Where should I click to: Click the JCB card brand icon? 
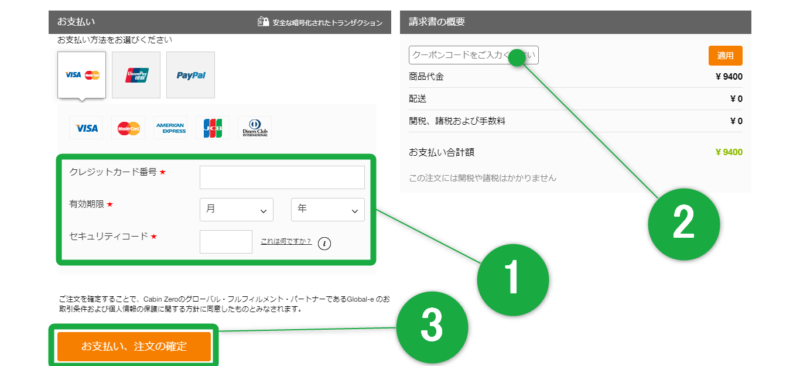coord(213,128)
